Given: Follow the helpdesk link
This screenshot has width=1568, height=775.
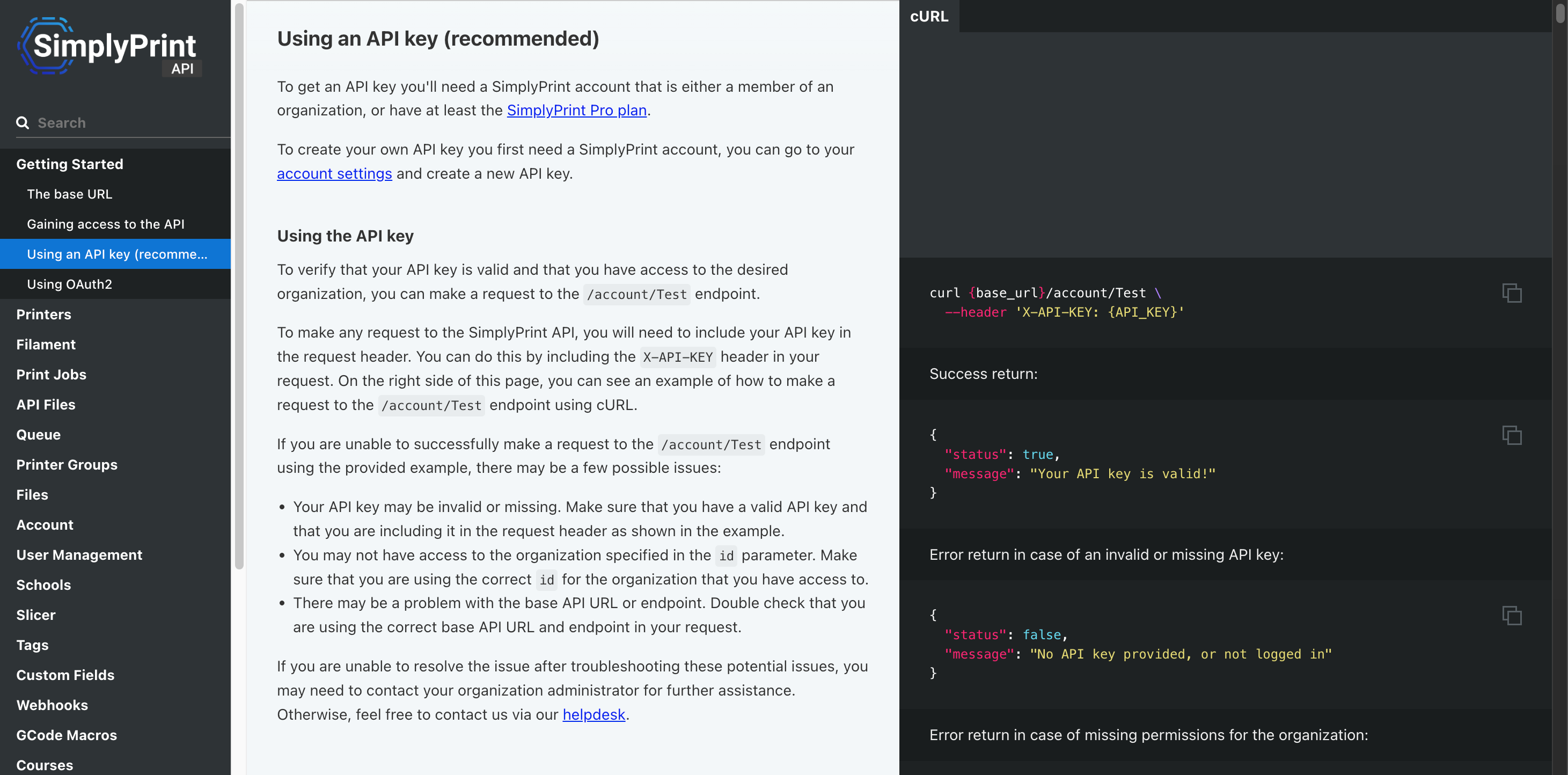Looking at the screenshot, I should [x=594, y=715].
